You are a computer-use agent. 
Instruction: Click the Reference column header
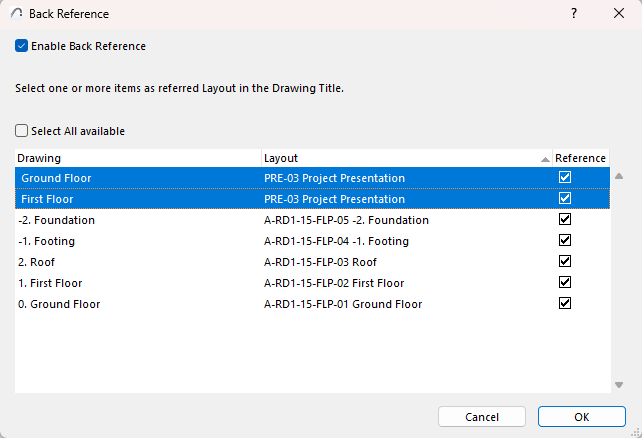click(580, 158)
